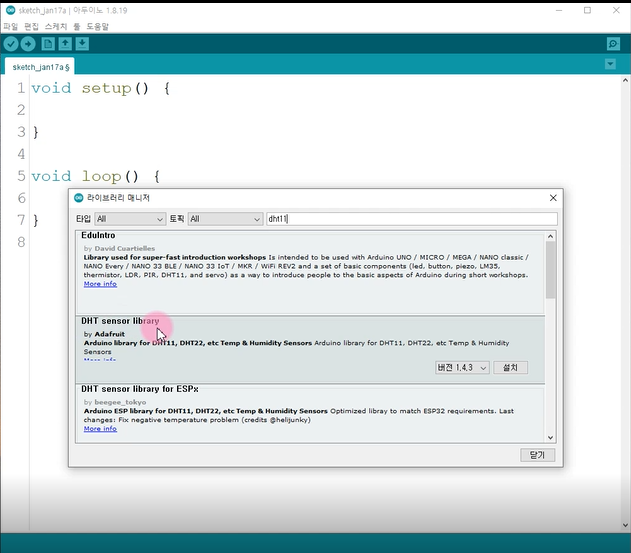The image size is (631, 553).
Task: Open the 스케치 menu
Action: pyautogui.click(x=56, y=27)
